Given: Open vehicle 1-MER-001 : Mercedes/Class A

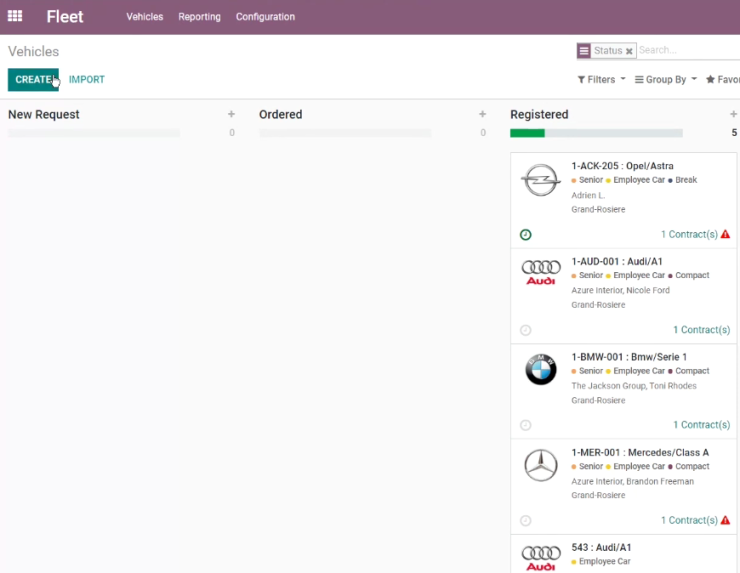Looking at the screenshot, I should click(x=640, y=452).
